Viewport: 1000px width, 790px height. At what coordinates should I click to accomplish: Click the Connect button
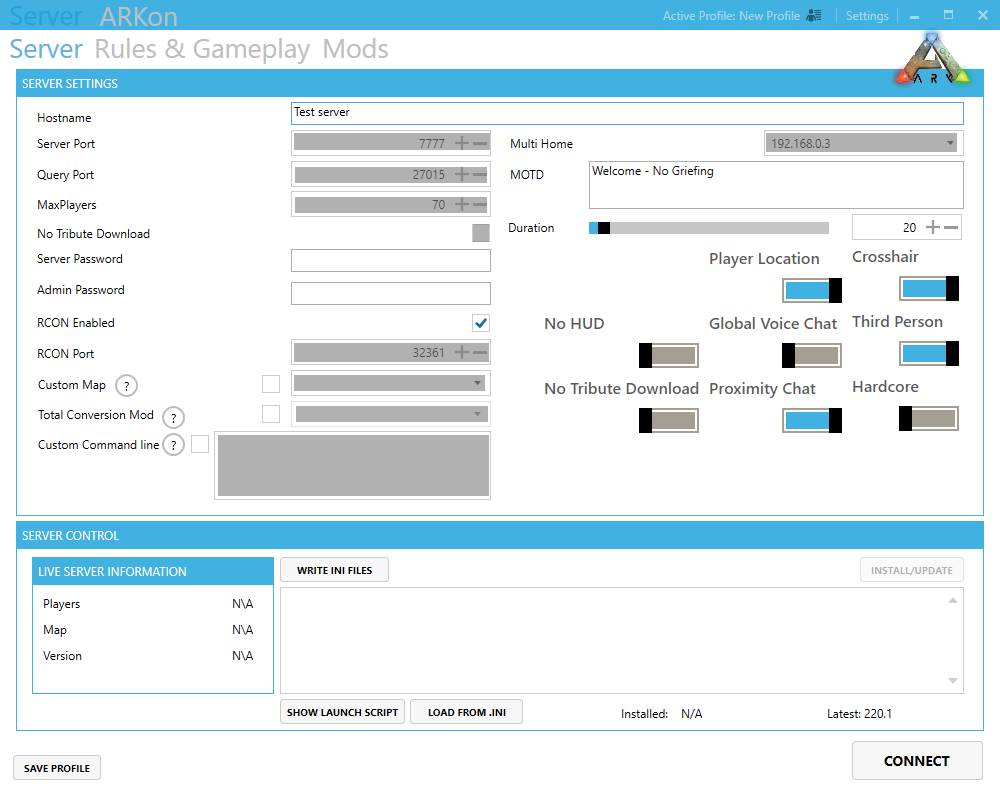click(x=916, y=761)
